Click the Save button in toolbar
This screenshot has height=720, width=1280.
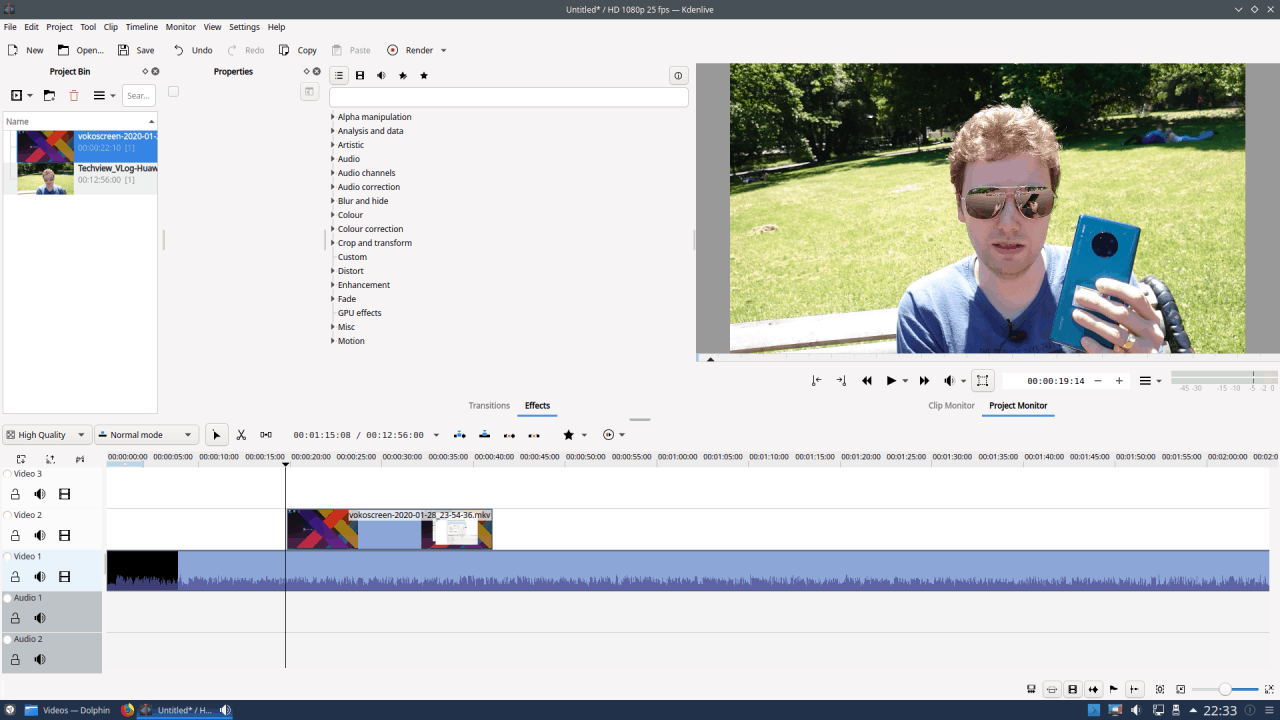tap(136, 50)
